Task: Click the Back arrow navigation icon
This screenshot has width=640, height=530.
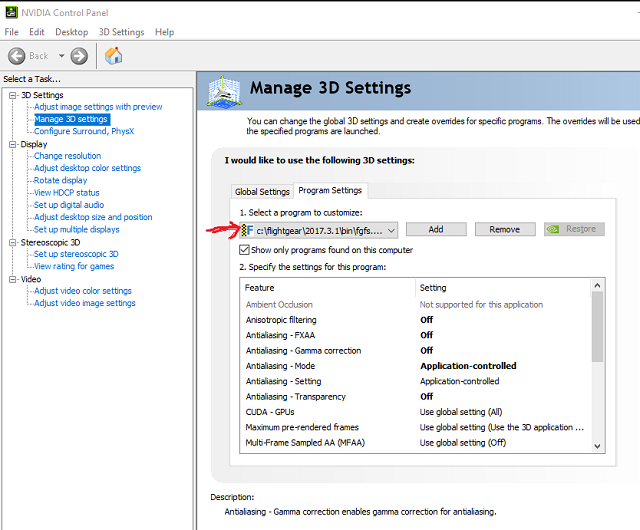Action: pyautogui.click(x=17, y=56)
